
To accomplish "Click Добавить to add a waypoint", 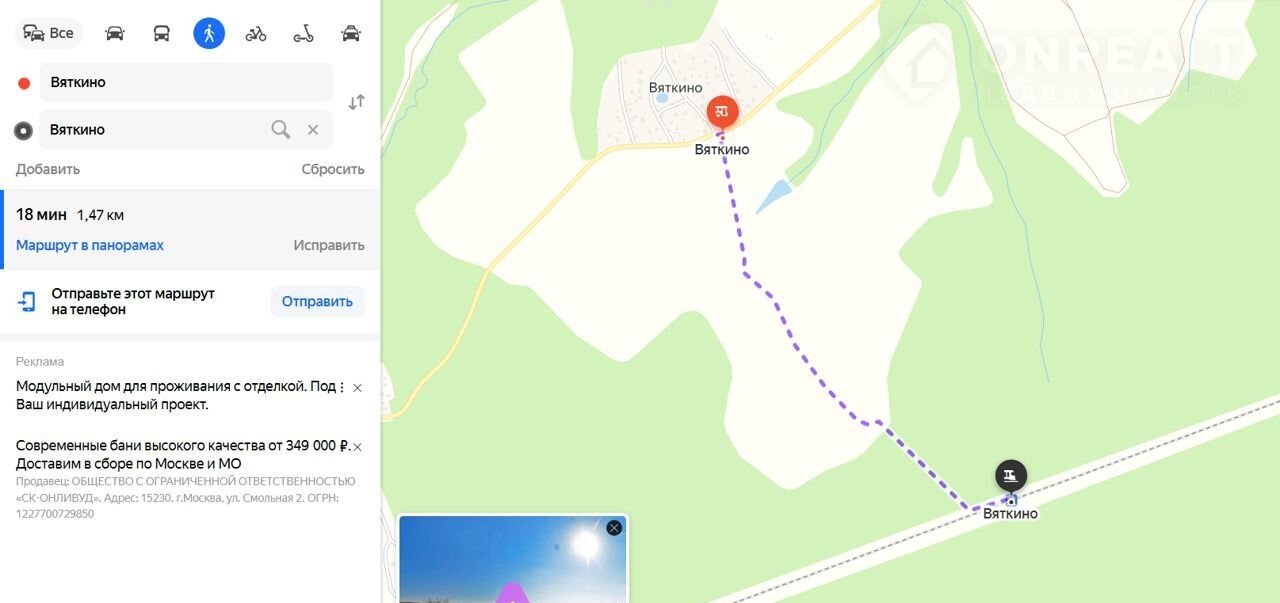I will pyautogui.click(x=48, y=169).
